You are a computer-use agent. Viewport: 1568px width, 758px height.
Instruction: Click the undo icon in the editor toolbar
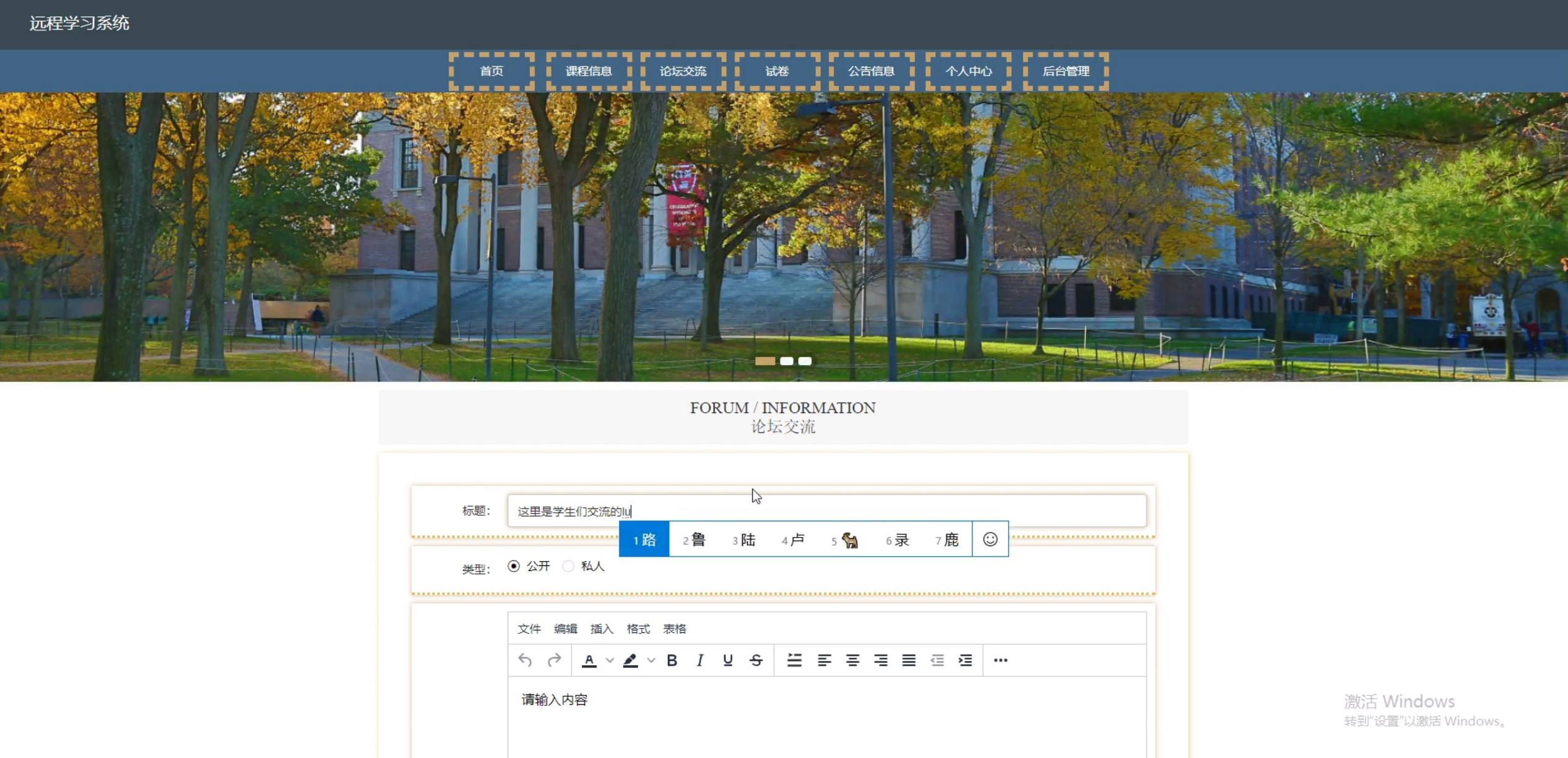525,660
